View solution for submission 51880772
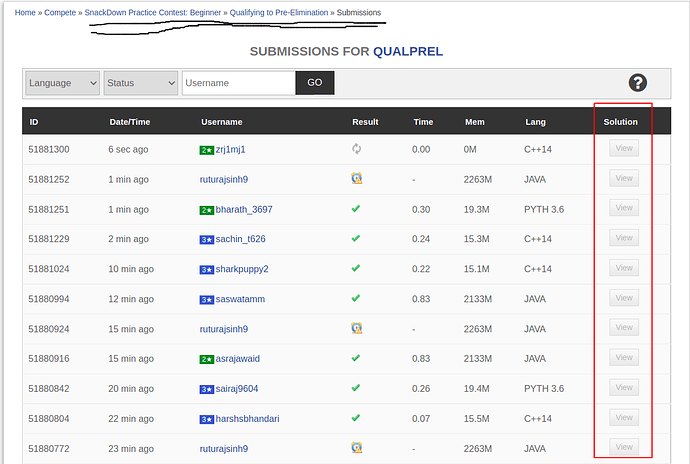 (x=624, y=447)
